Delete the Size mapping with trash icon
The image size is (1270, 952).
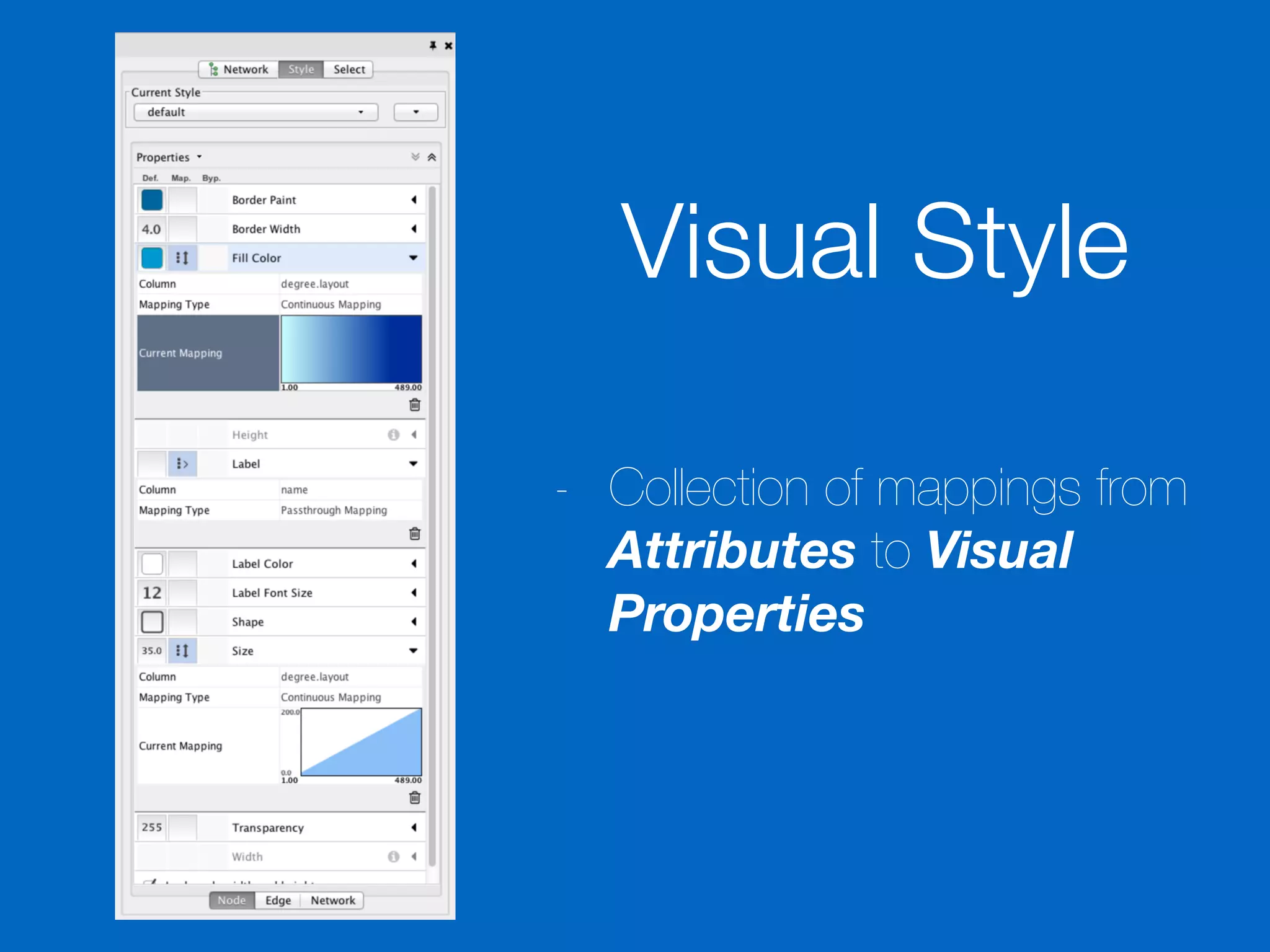415,798
